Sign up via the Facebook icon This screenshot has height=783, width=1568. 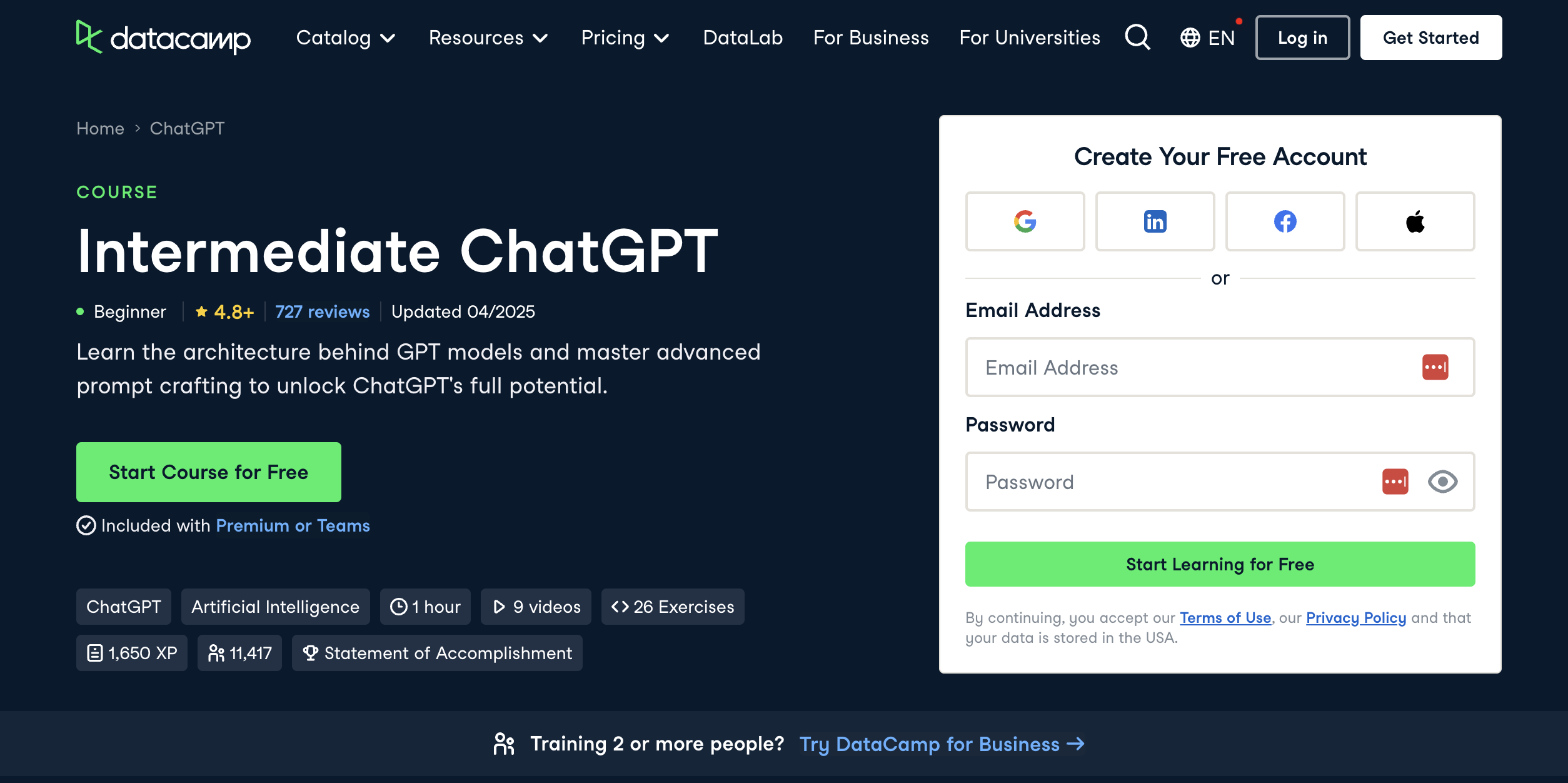pyautogui.click(x=1285, y=221)
